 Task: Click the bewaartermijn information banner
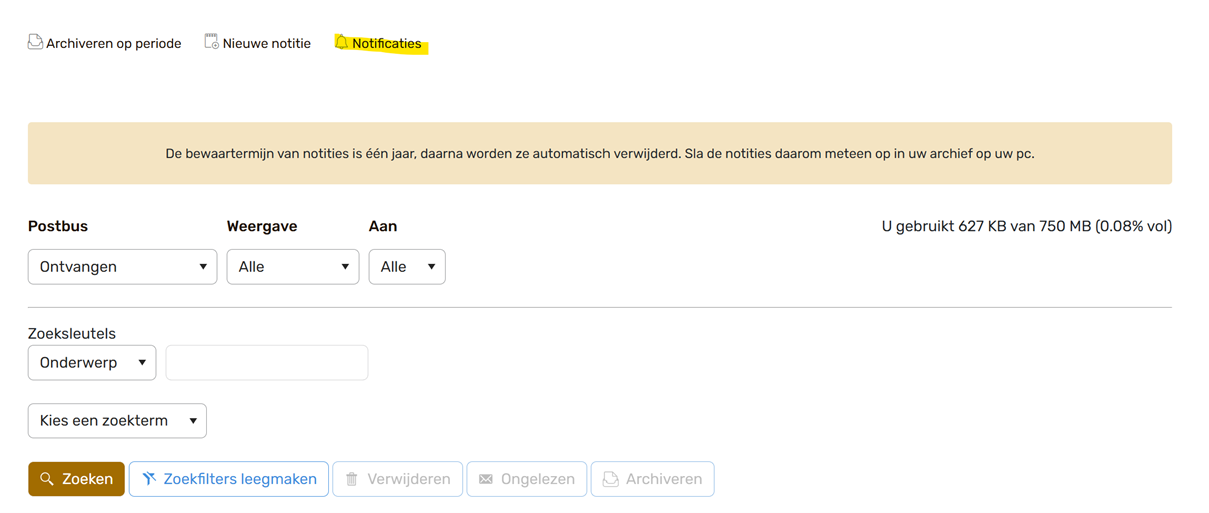pos(599,154)
